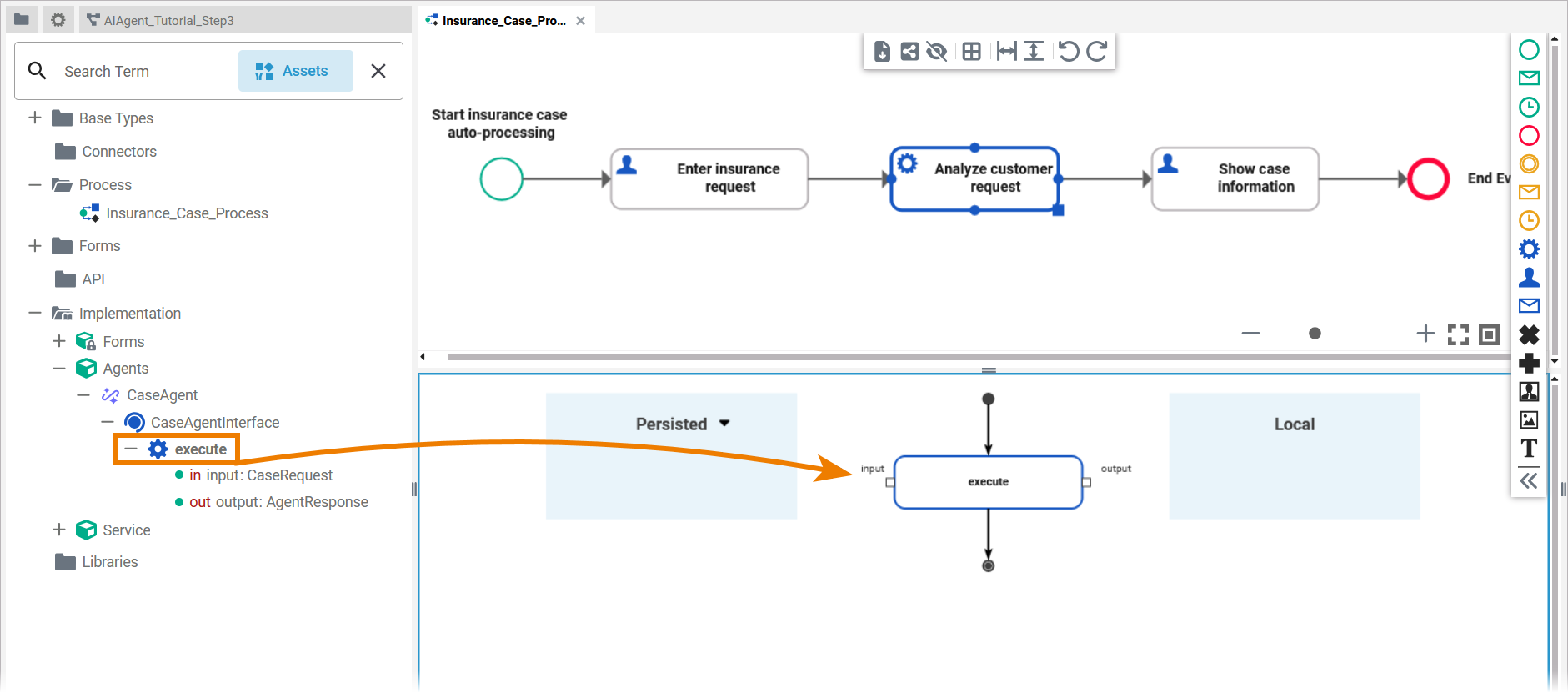Viewport: 1568px width, 693px height.
Task: Select the image element palette icon
Action: tap(1529, 419)
